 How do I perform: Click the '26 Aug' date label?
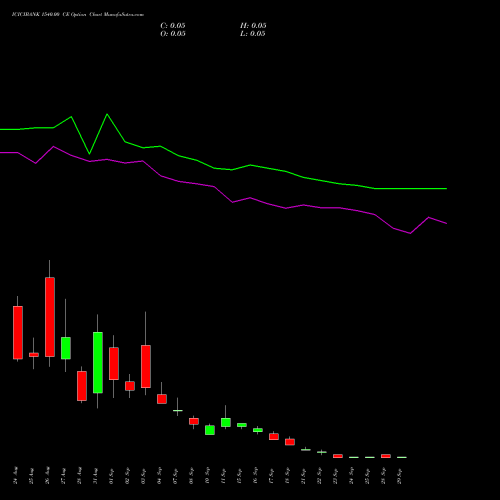[x=48, y=476]
